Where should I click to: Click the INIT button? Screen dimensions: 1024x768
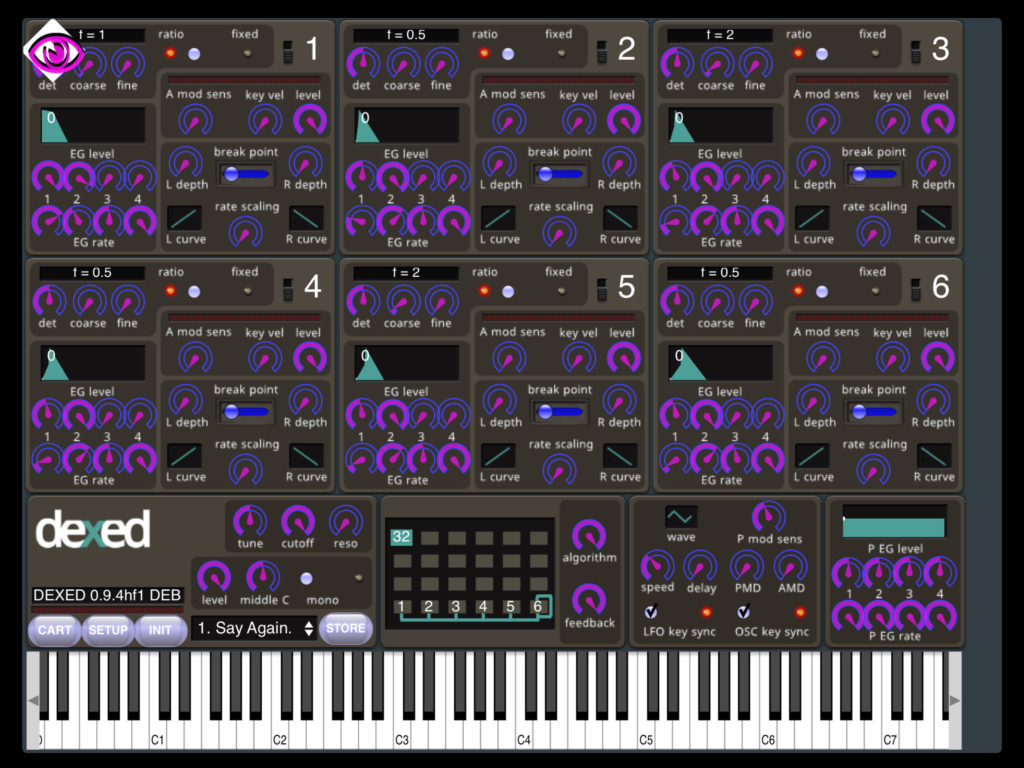pos(161,630)
